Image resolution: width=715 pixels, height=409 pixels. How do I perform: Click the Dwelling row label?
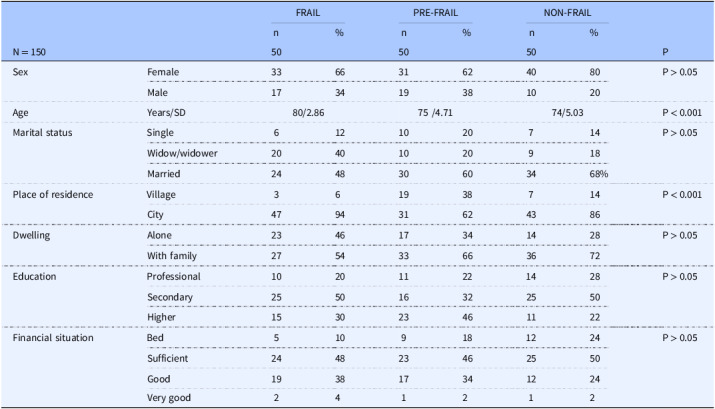click(x=32, y=234)
